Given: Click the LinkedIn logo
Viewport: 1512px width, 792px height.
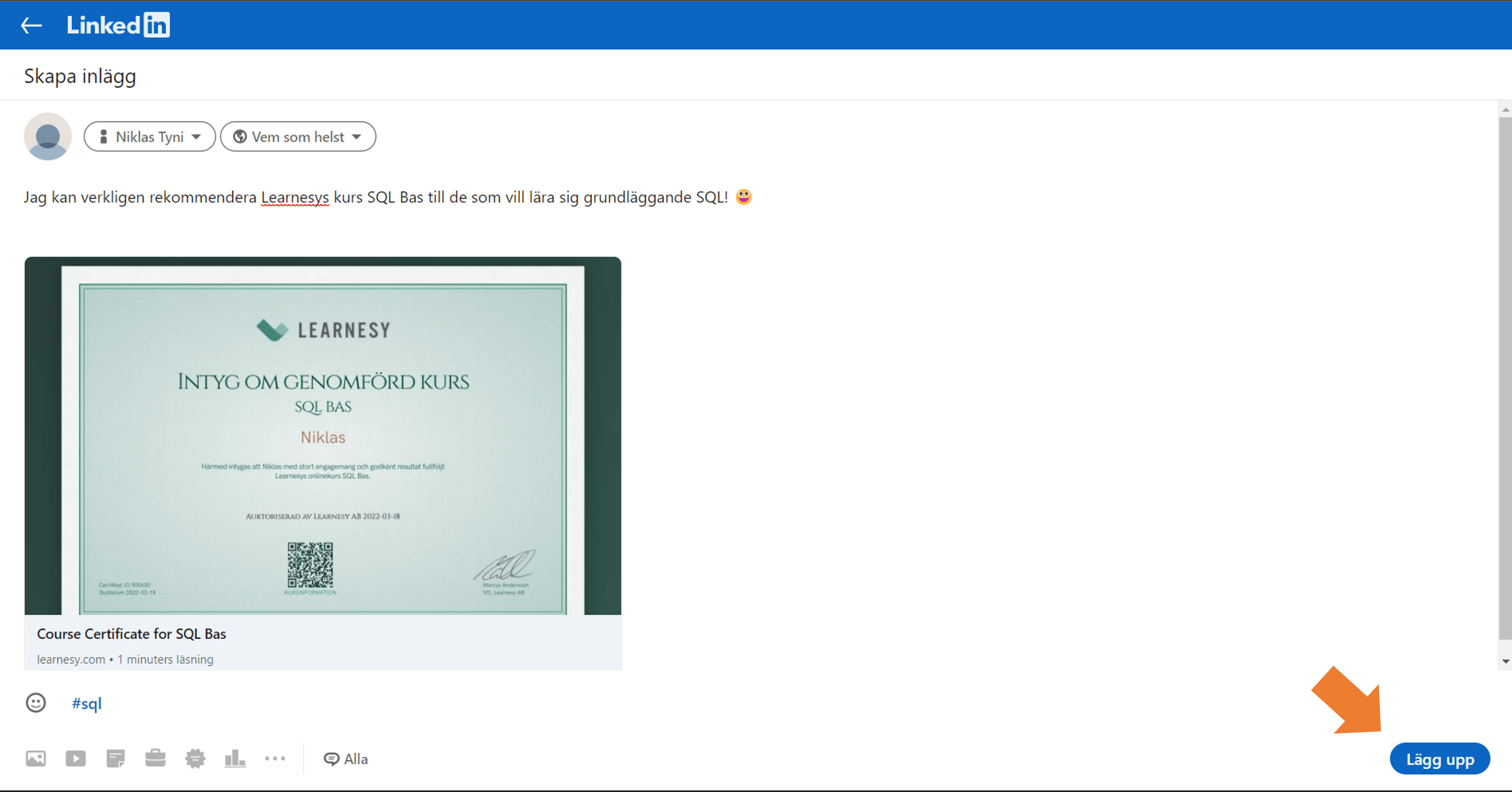Looking at the screenshot, I should point(118,25).
